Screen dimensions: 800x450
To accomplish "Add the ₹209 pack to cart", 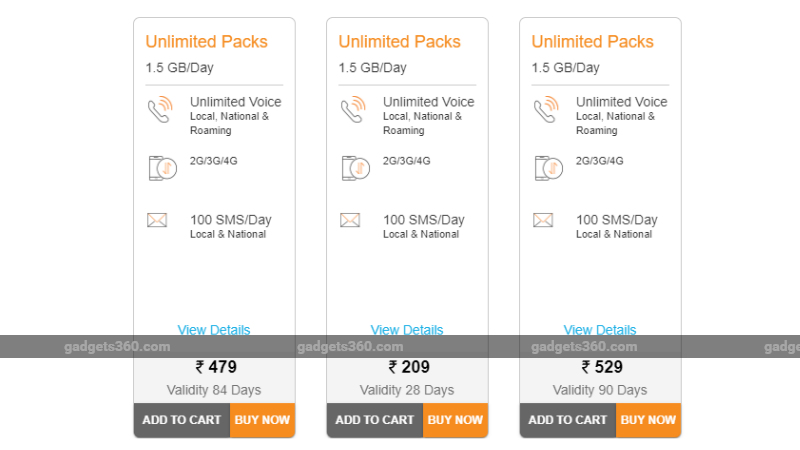I will [374, 420].
